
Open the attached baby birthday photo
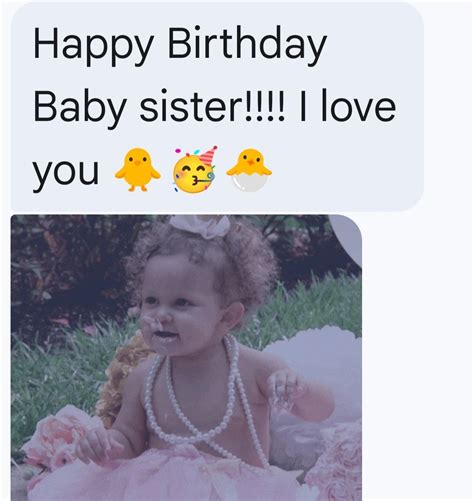click(186, 358)
